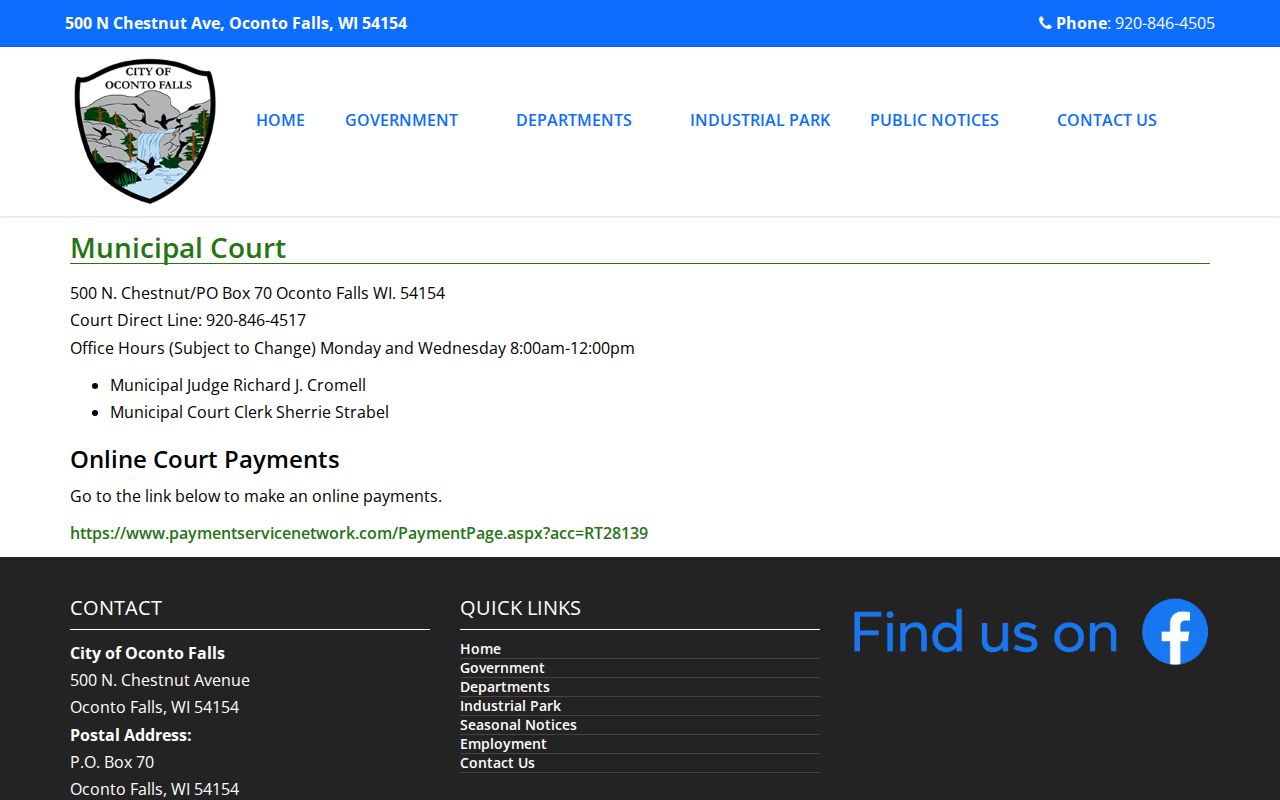
Task: Click Contact Us in Quick Links
Action: pyautogui.click(x=497, y=763)
